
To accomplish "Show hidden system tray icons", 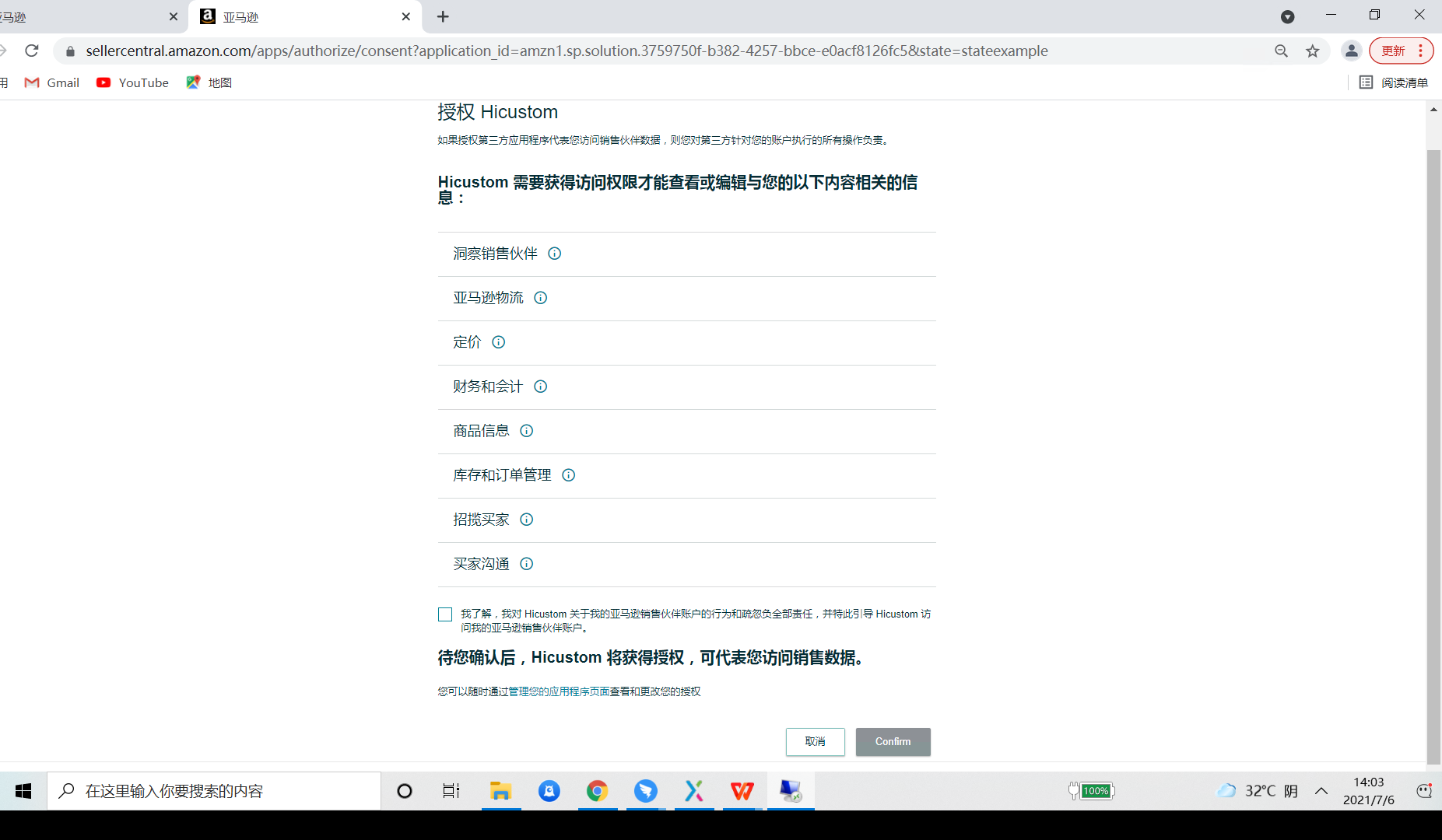I will coord(1321,791).
